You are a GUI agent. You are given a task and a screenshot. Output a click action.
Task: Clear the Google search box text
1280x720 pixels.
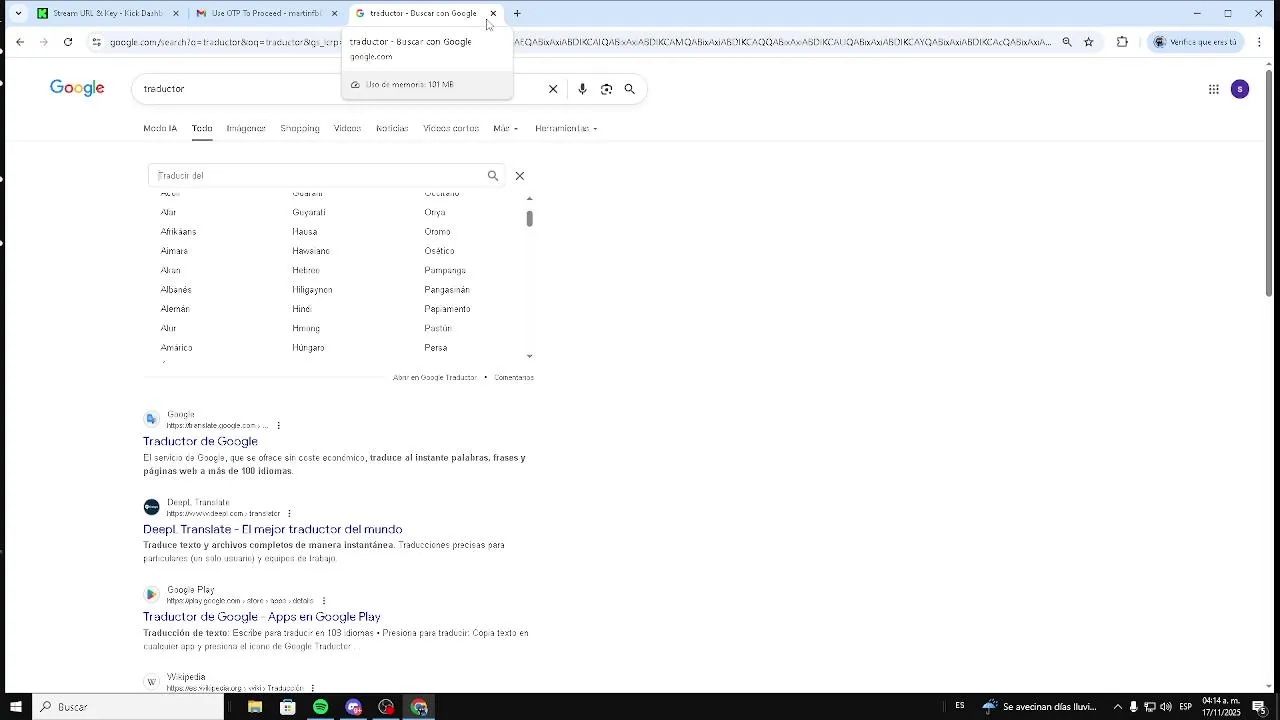point(553,89)
